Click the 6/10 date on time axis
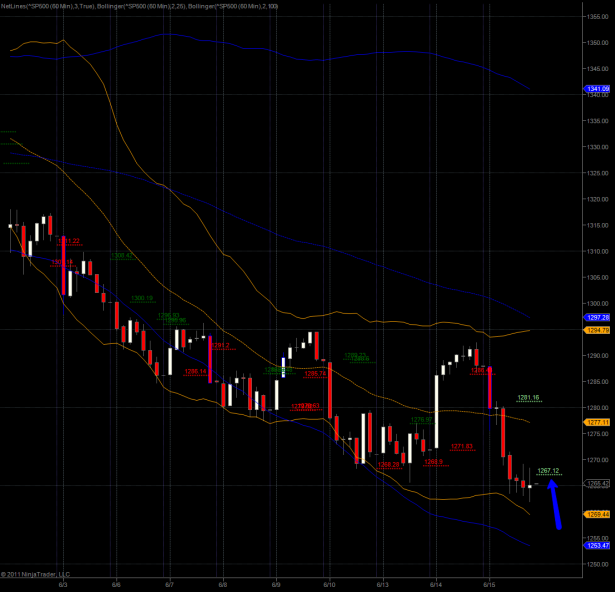The width and height of the screenshot is (615, 592). tap(329, 583)
